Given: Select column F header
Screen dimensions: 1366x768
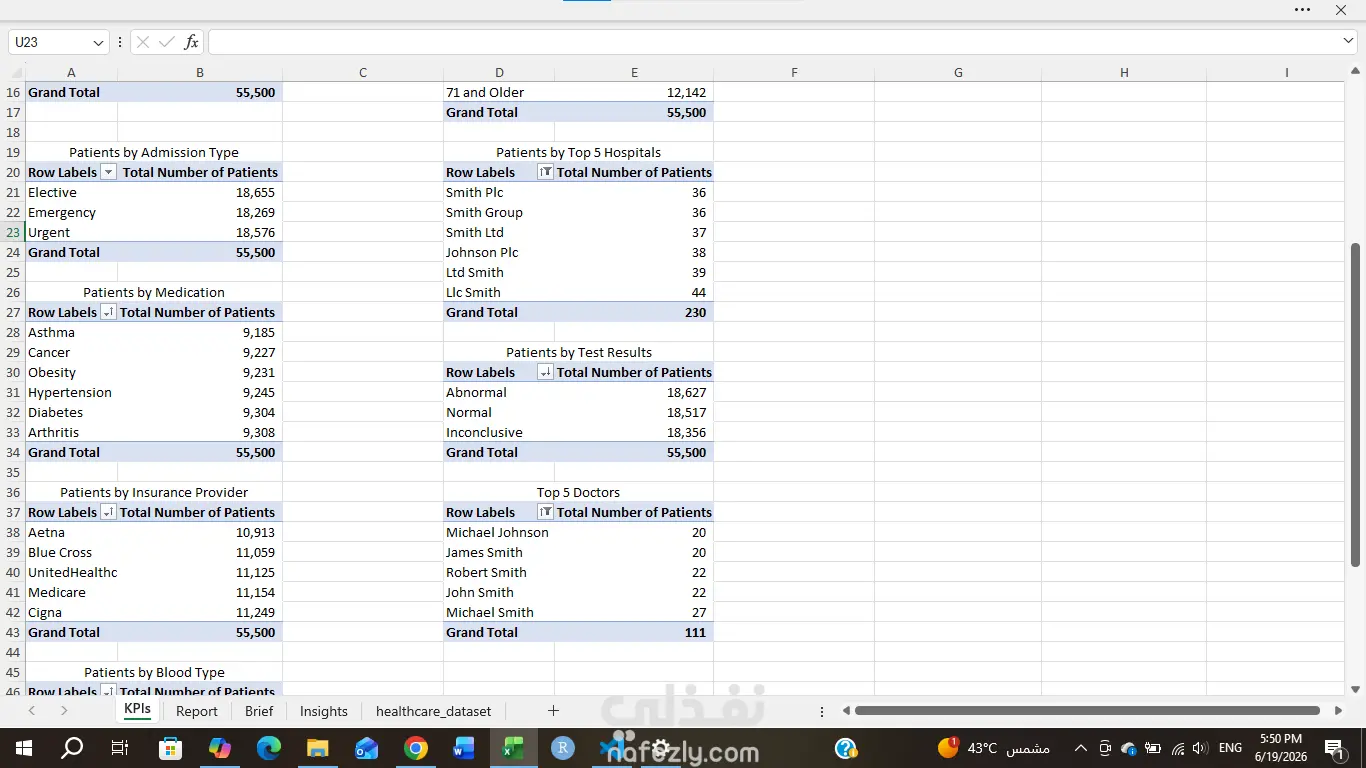Looking at the screenshot, I should coord(794,72).
